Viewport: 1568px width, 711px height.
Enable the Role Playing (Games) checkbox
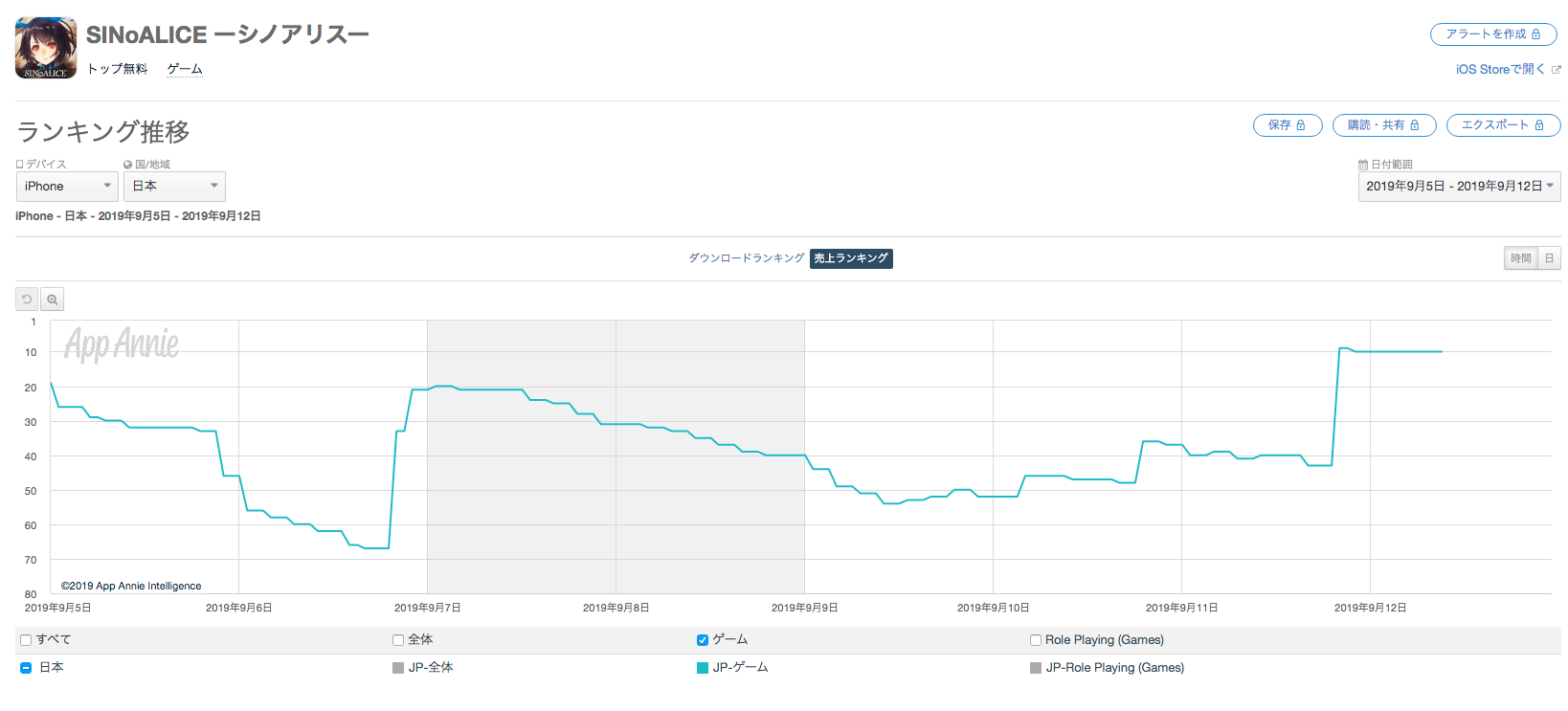click(x=1036, y=640)
